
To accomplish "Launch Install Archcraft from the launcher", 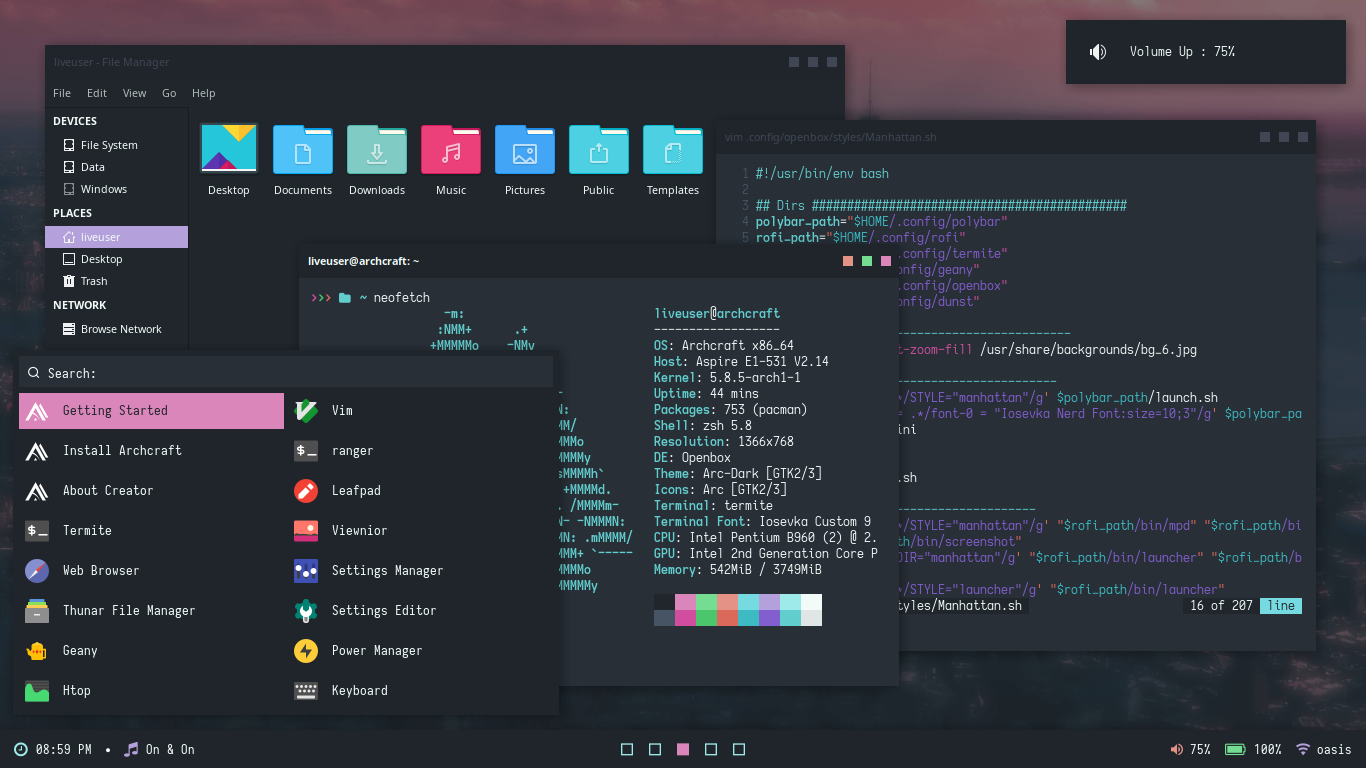I will (x=152, y=451).
